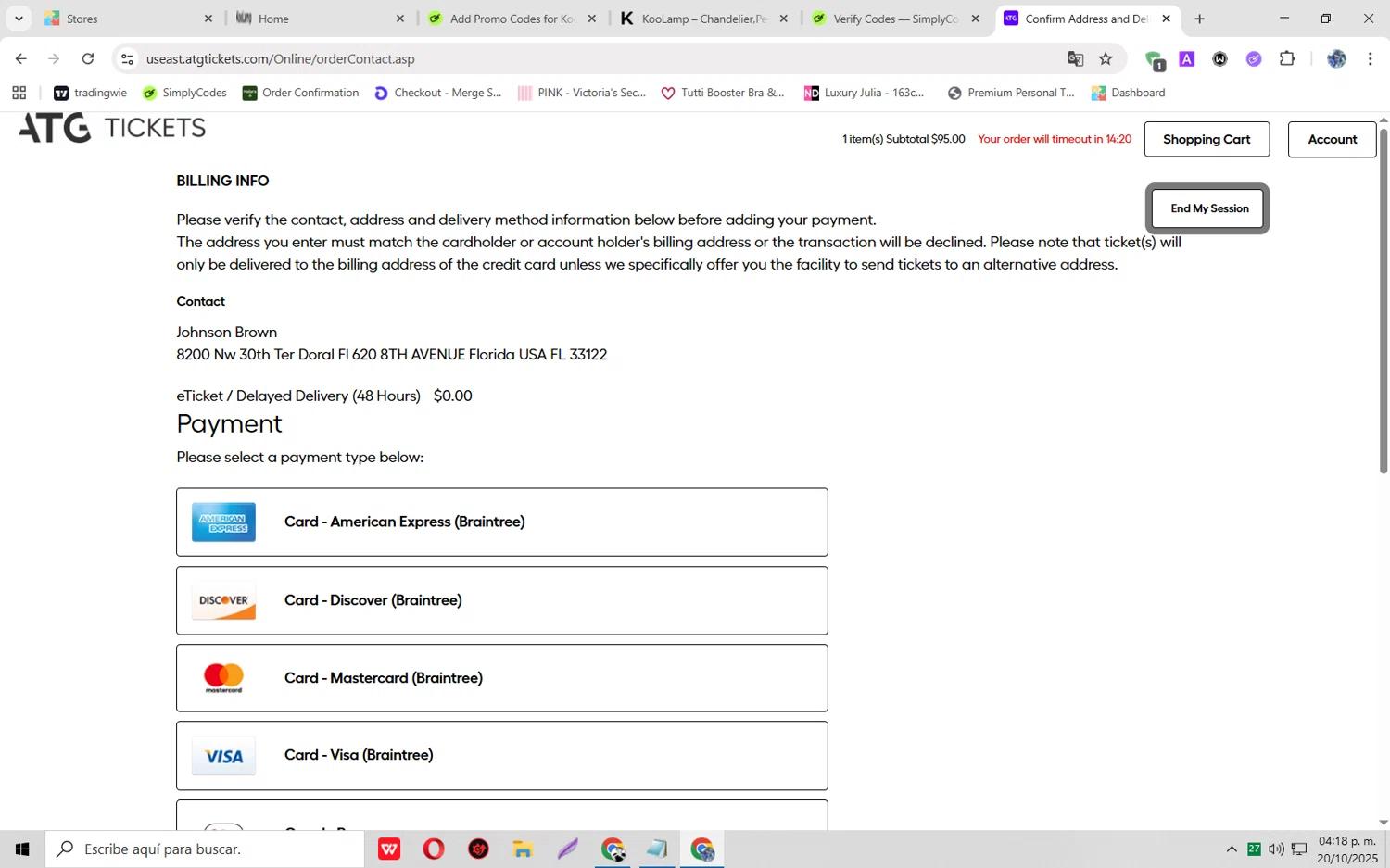This screenshot has height=868, width=1390.
Task: Click the Johnson Brown contact name
Action: 226,332
